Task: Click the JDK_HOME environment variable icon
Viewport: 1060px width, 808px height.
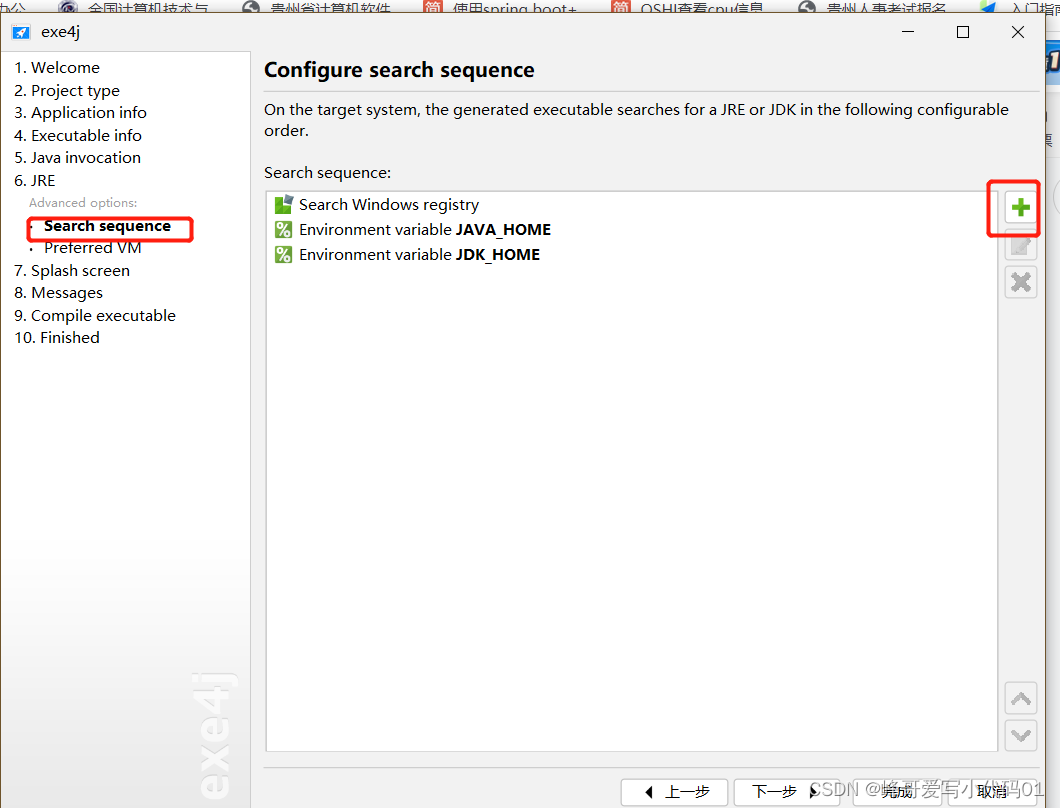Action: [x=283, y=255]
